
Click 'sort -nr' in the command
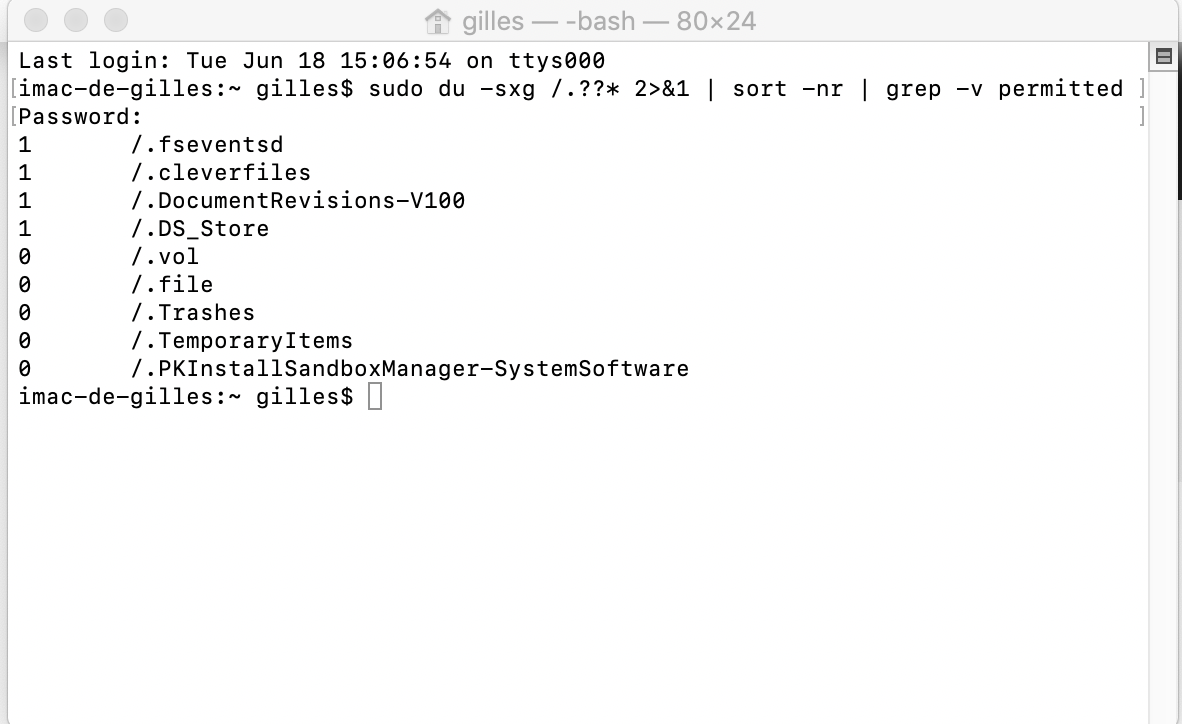click(788, 89)
